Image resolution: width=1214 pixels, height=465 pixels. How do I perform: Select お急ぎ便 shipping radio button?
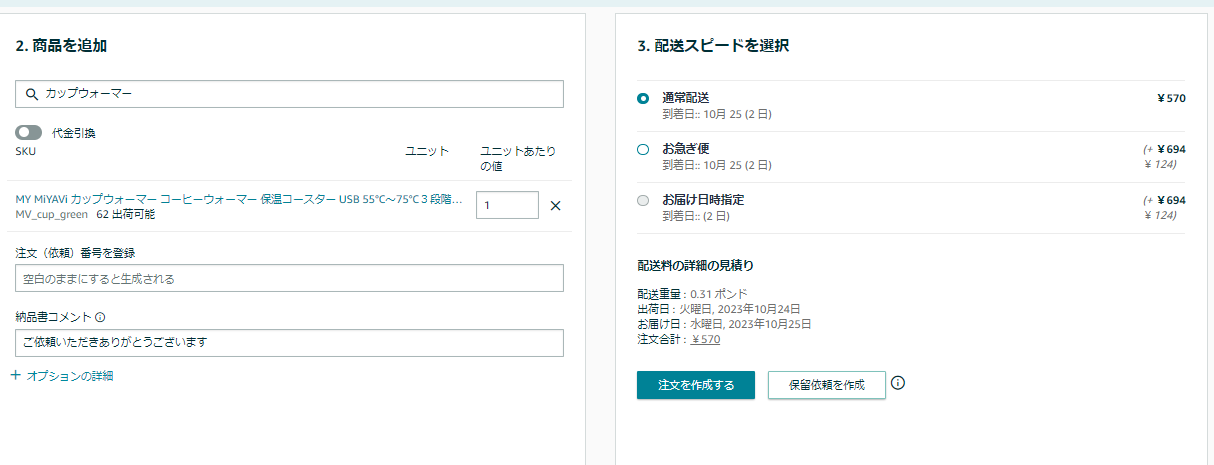(643, 149)
